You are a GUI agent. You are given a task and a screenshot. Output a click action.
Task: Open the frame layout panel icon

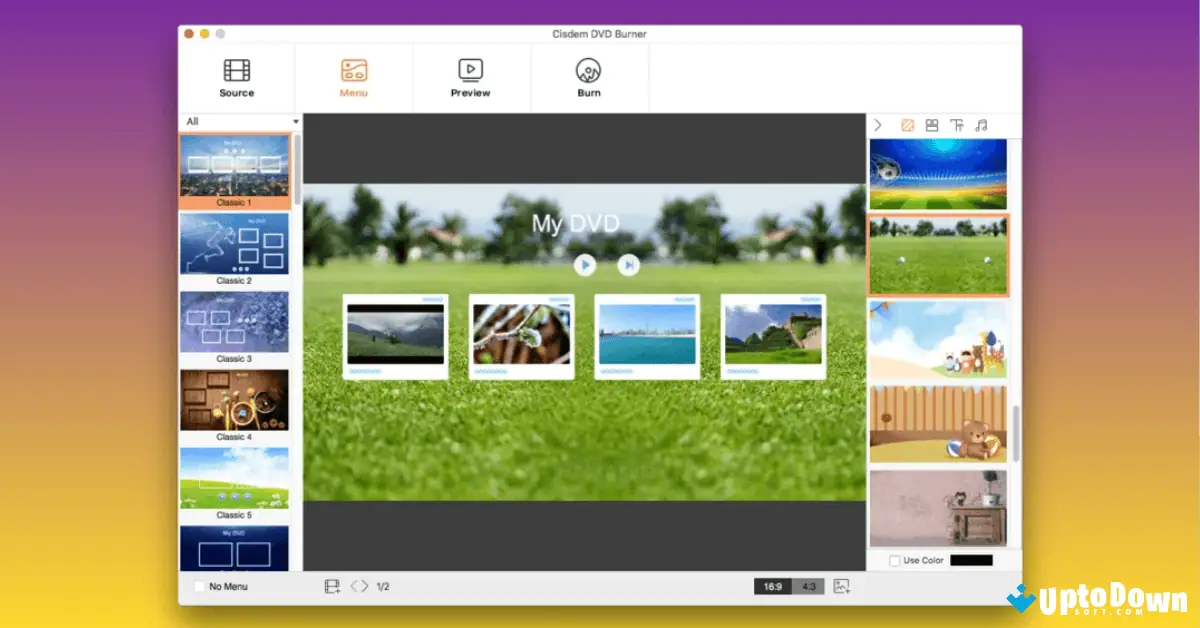[x=932, y=125]
